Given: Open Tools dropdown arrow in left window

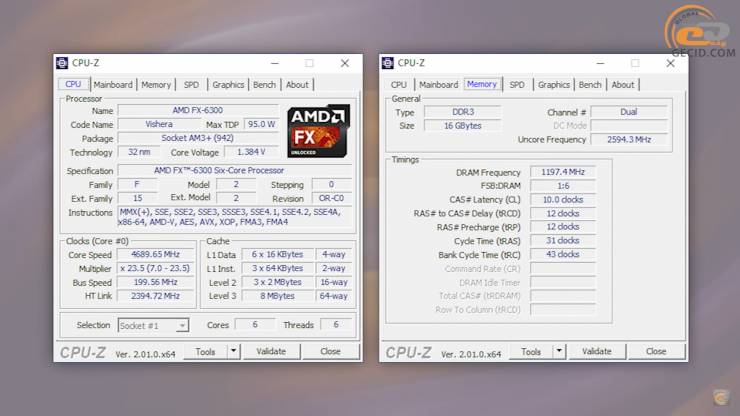Looking at the screenshot, I should 233,351.
